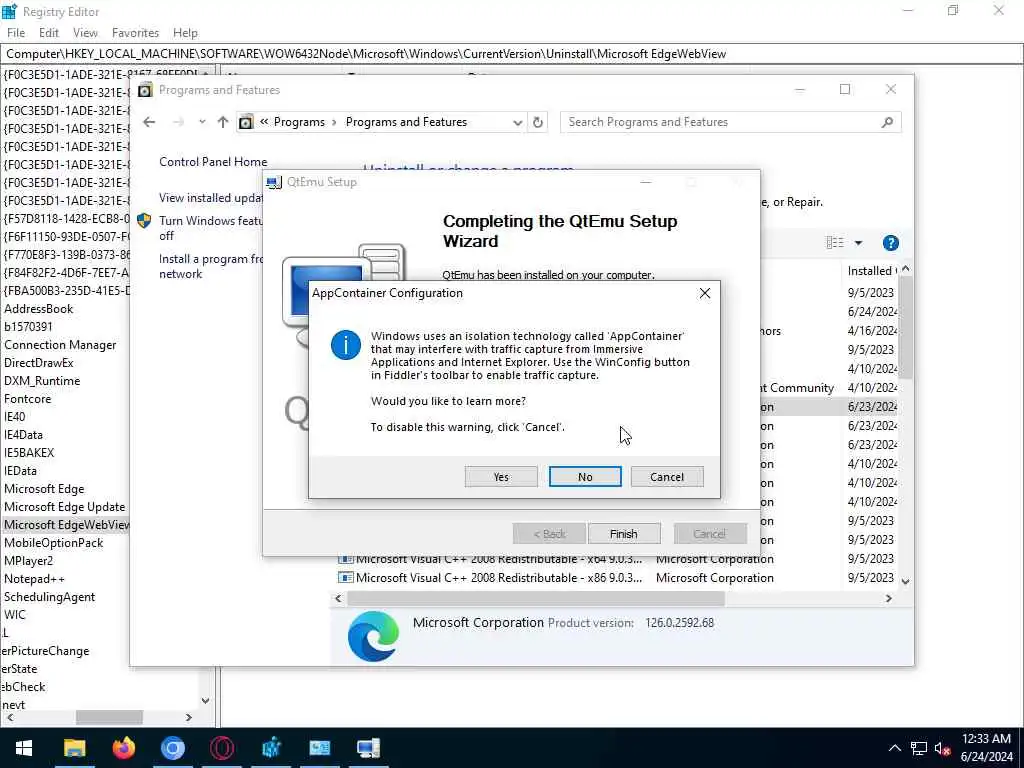Click right arrow of registry tree horizontal scrollbar
The image size is (1024, 768).
[189, 717]
